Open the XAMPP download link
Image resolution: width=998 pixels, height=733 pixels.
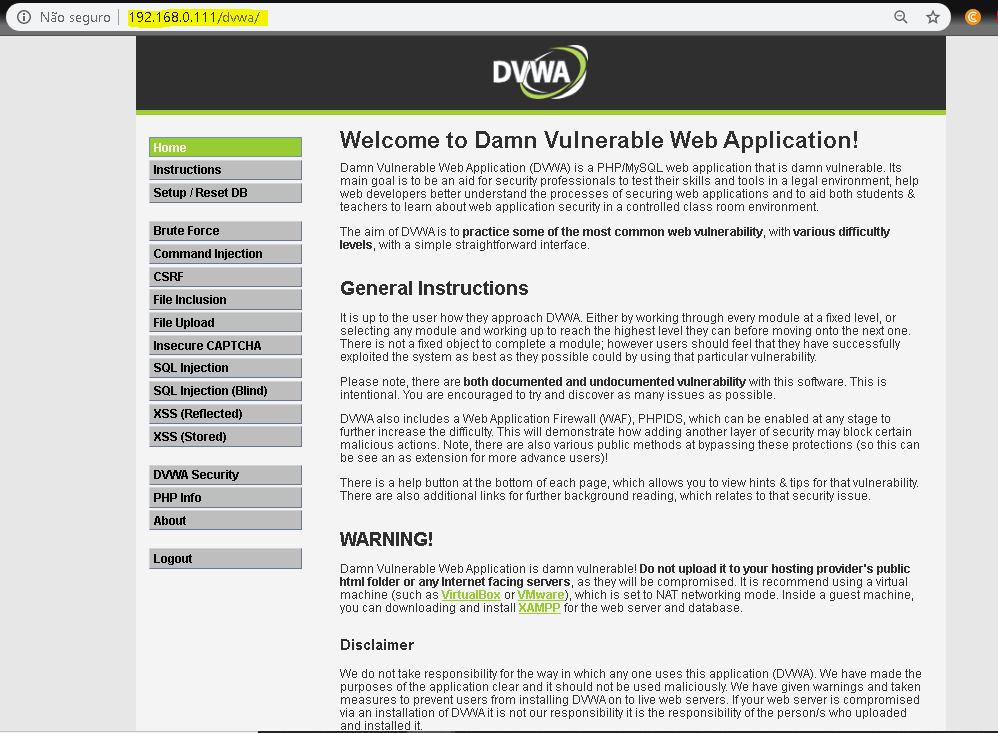pyautogui.click(x=539, y=608)
